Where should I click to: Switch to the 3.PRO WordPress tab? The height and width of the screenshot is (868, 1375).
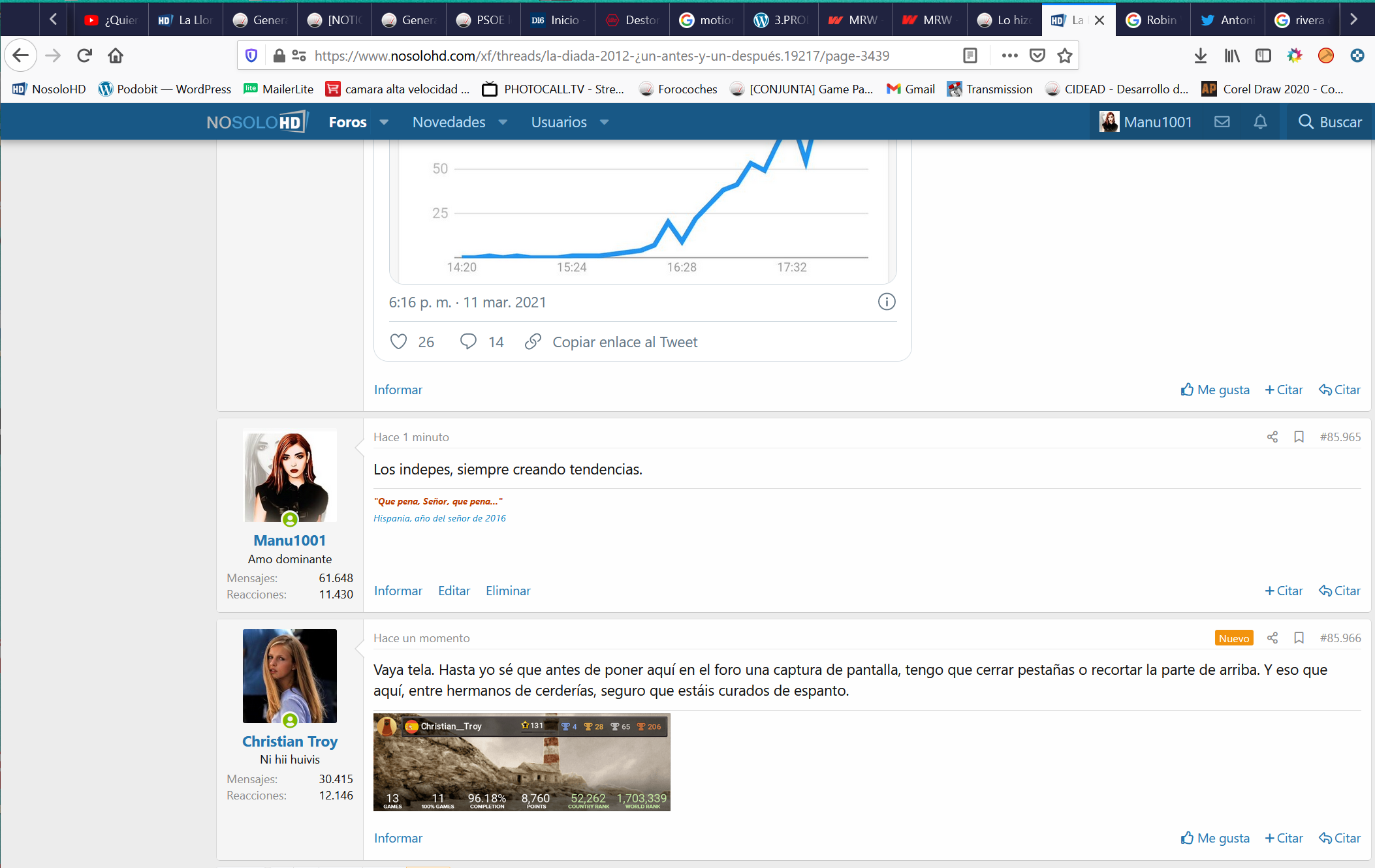pyautogui.click(x=781, y=20)
